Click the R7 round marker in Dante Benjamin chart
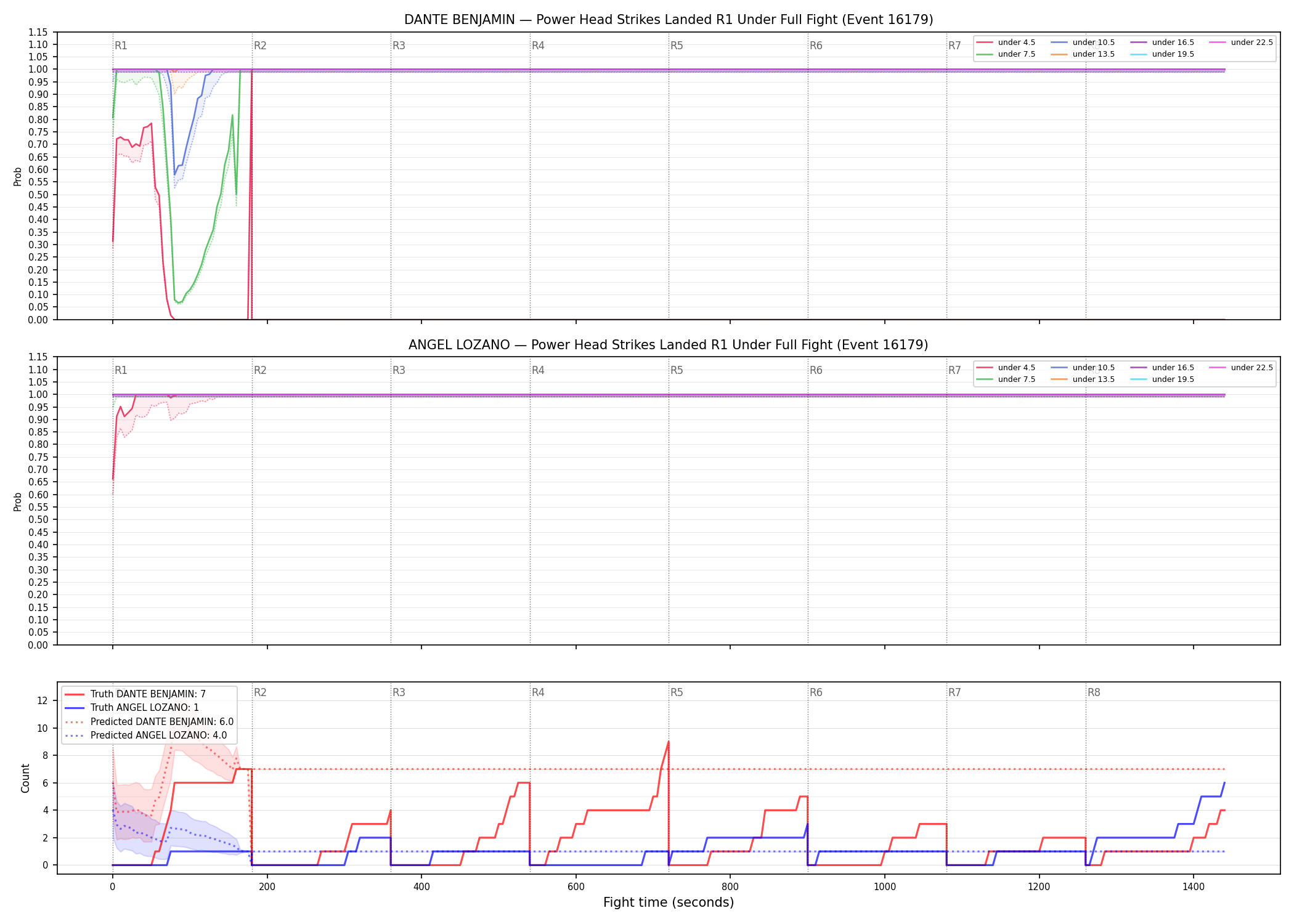 [x=954, y=46]
